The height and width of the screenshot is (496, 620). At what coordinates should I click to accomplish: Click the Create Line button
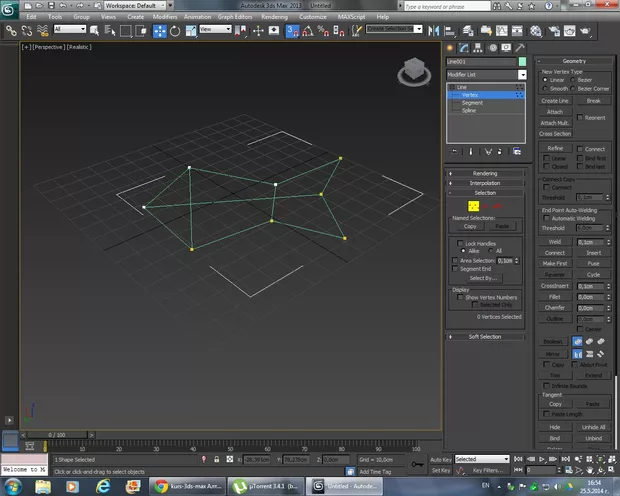tap(555, 101)
